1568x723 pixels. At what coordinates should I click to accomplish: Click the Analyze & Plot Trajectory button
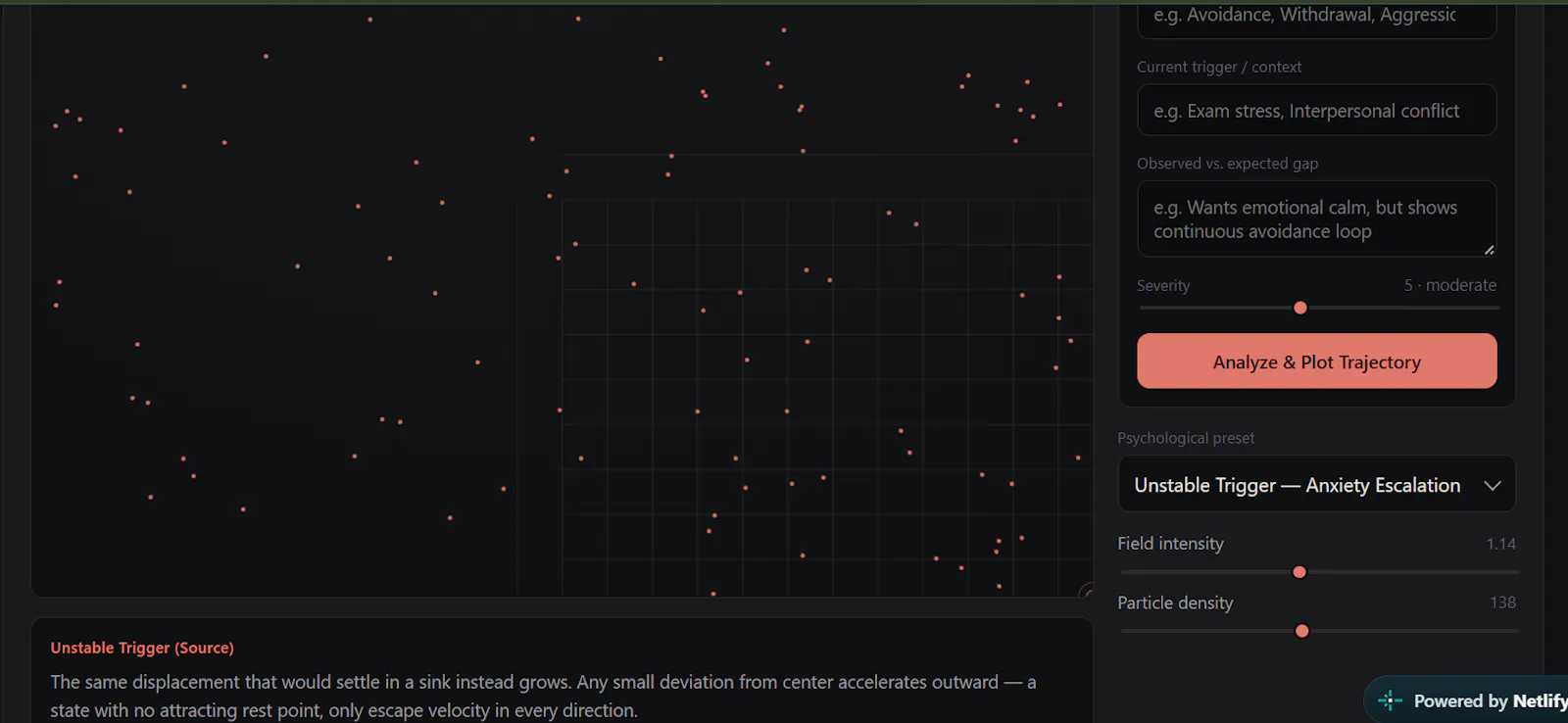click(x=1316, y=361)
